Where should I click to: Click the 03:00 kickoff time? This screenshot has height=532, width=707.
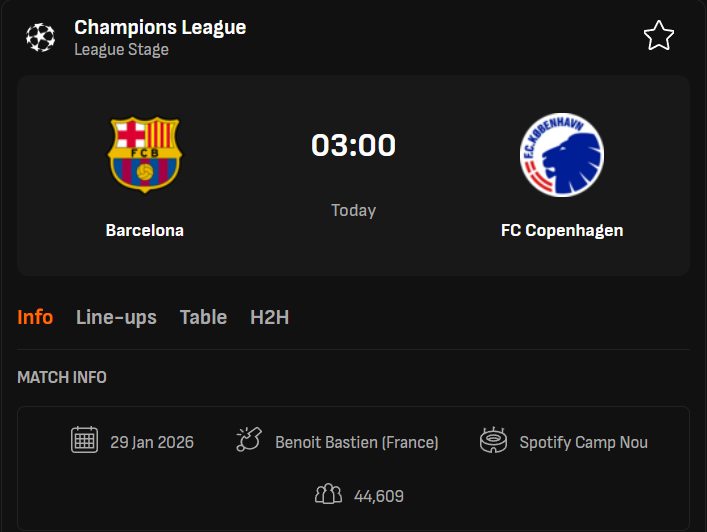pyautogui.click(x=353, y=146)
